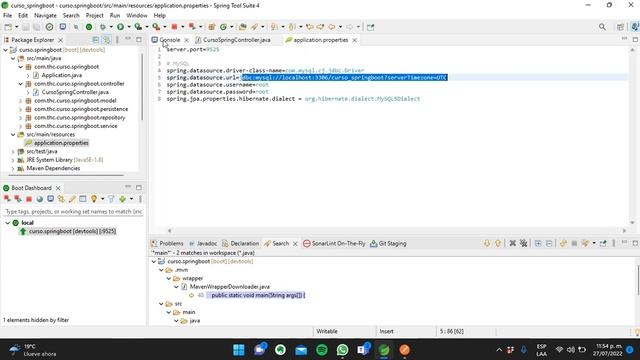Toggle Link with Editor in Package Explorer
The height and width of the screenshot is (360, 640).
tap(107, 40)
